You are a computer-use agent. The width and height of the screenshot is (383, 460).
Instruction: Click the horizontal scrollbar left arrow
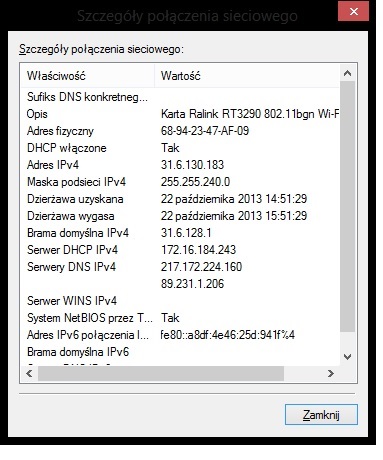pos(29,373)
